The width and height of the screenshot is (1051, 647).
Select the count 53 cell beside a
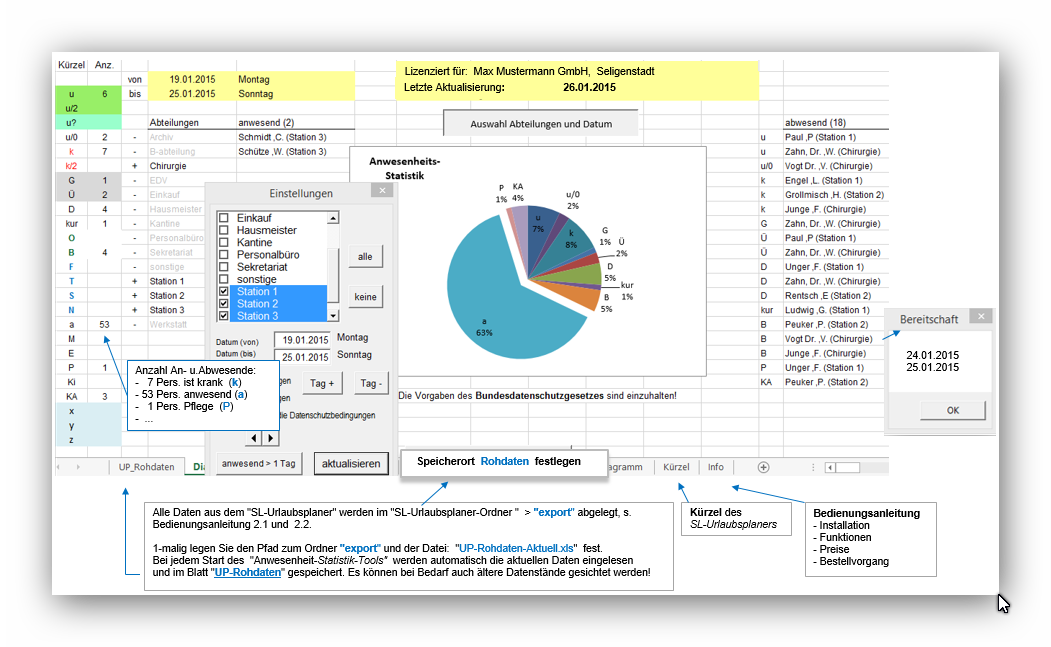[105, 325]
